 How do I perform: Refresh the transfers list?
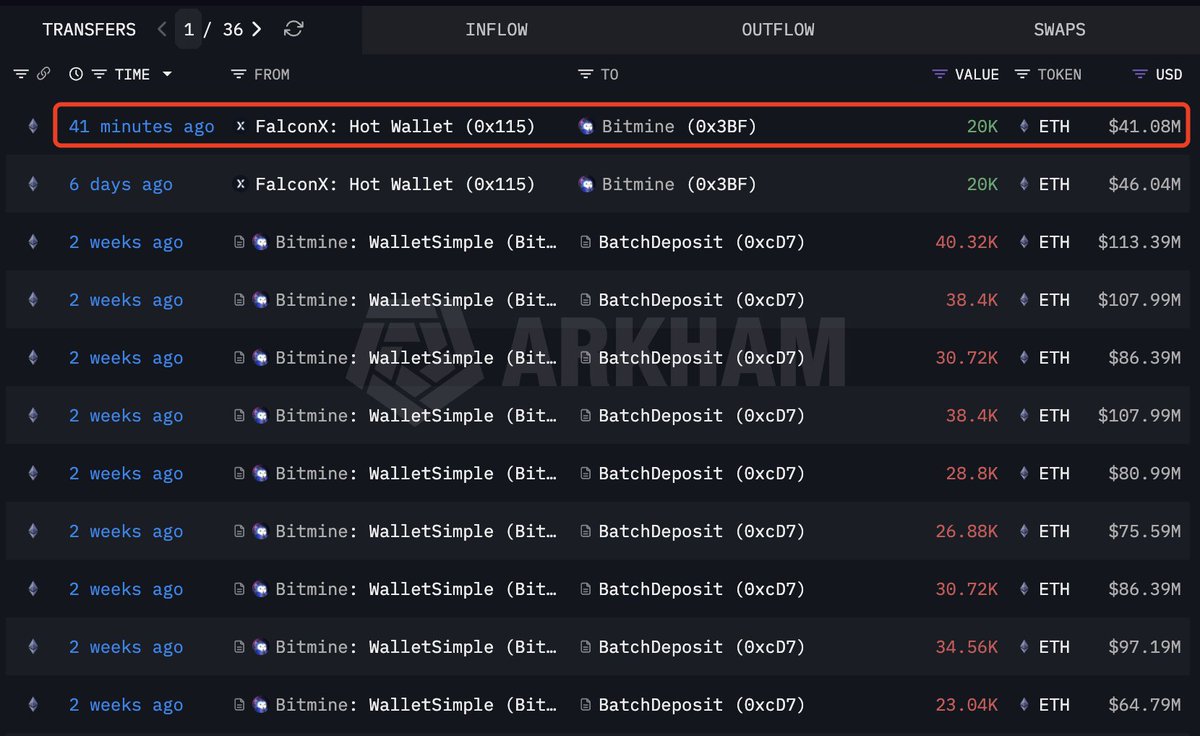pyautogui.click(x=293, y=29)
